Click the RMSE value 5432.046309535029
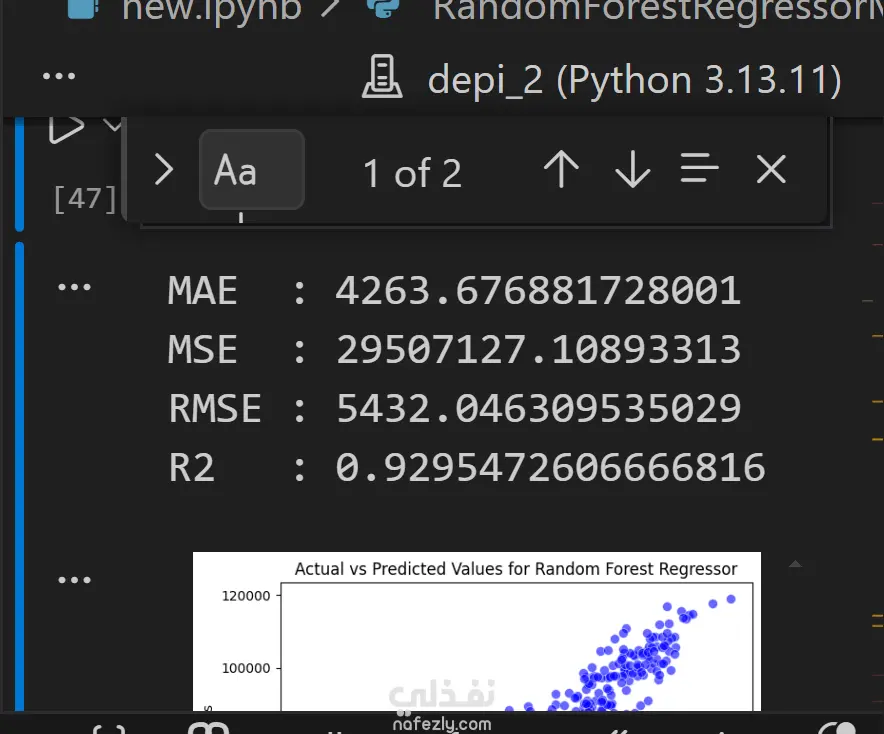Viewport: 884px width, 734px height. point(538,409)
